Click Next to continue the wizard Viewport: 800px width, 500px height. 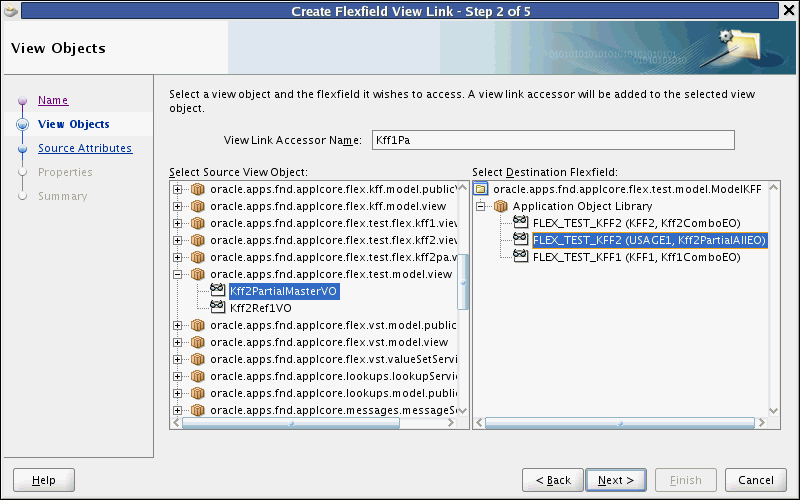pyautogui.click(x=616, y=480)
